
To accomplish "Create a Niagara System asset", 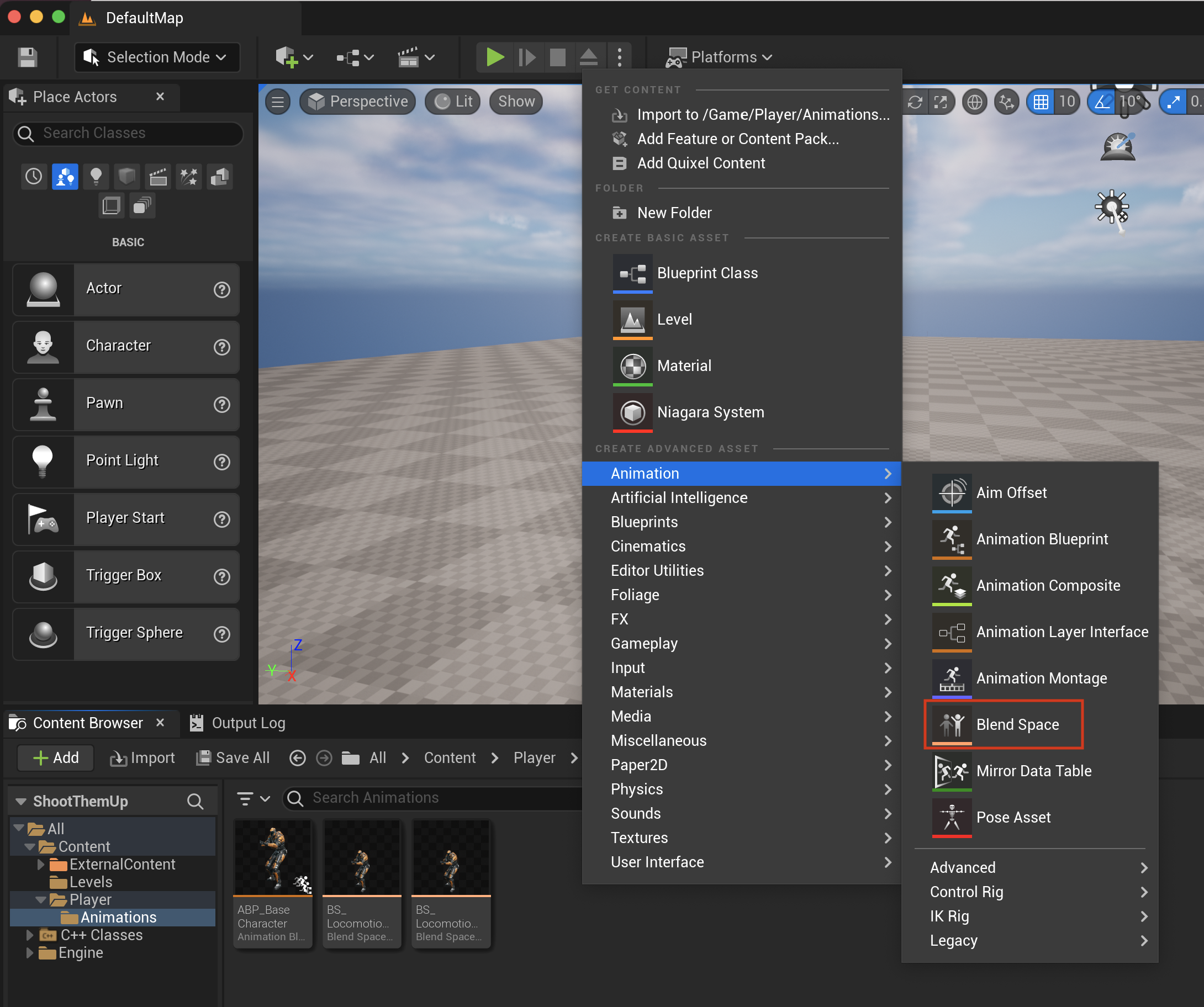I will click(742, 412).
